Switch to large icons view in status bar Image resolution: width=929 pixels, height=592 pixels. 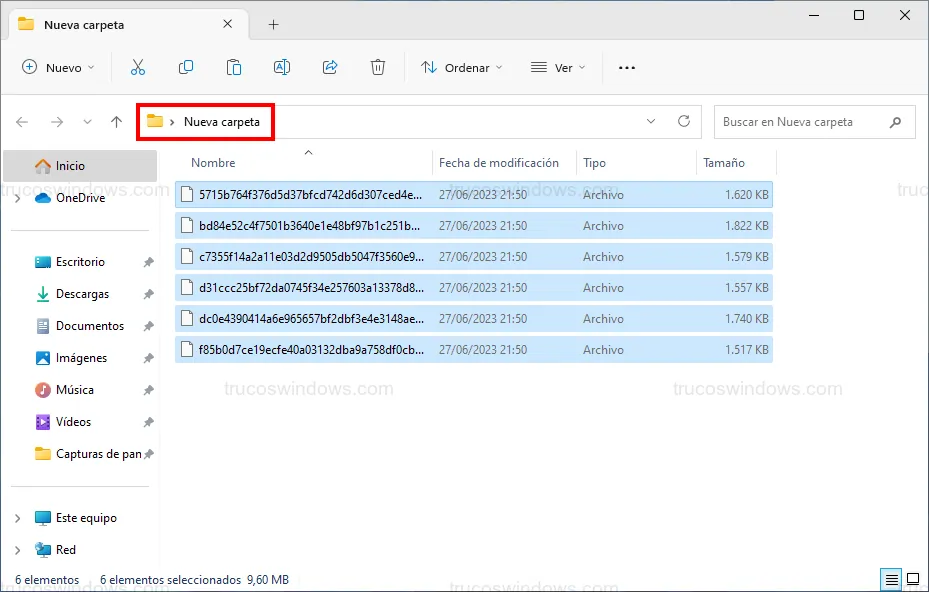913,580
